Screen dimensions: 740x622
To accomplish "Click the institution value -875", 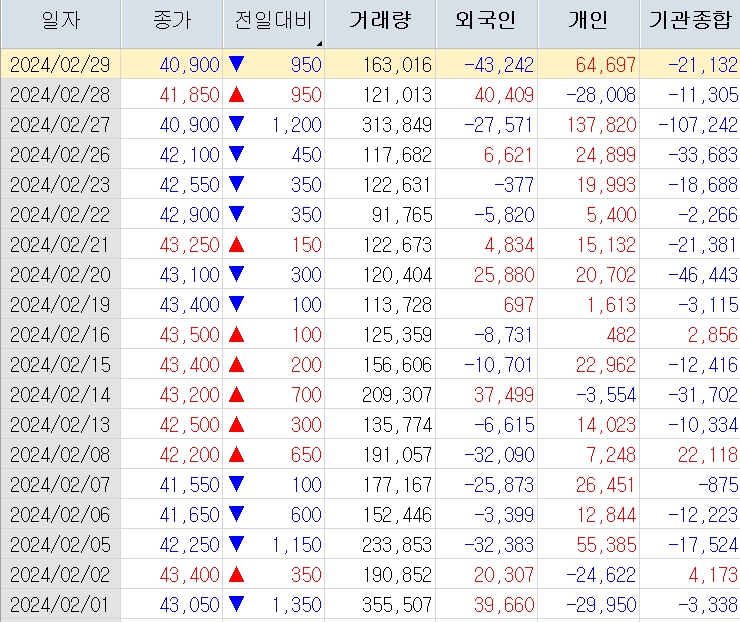I will (718, 485).
